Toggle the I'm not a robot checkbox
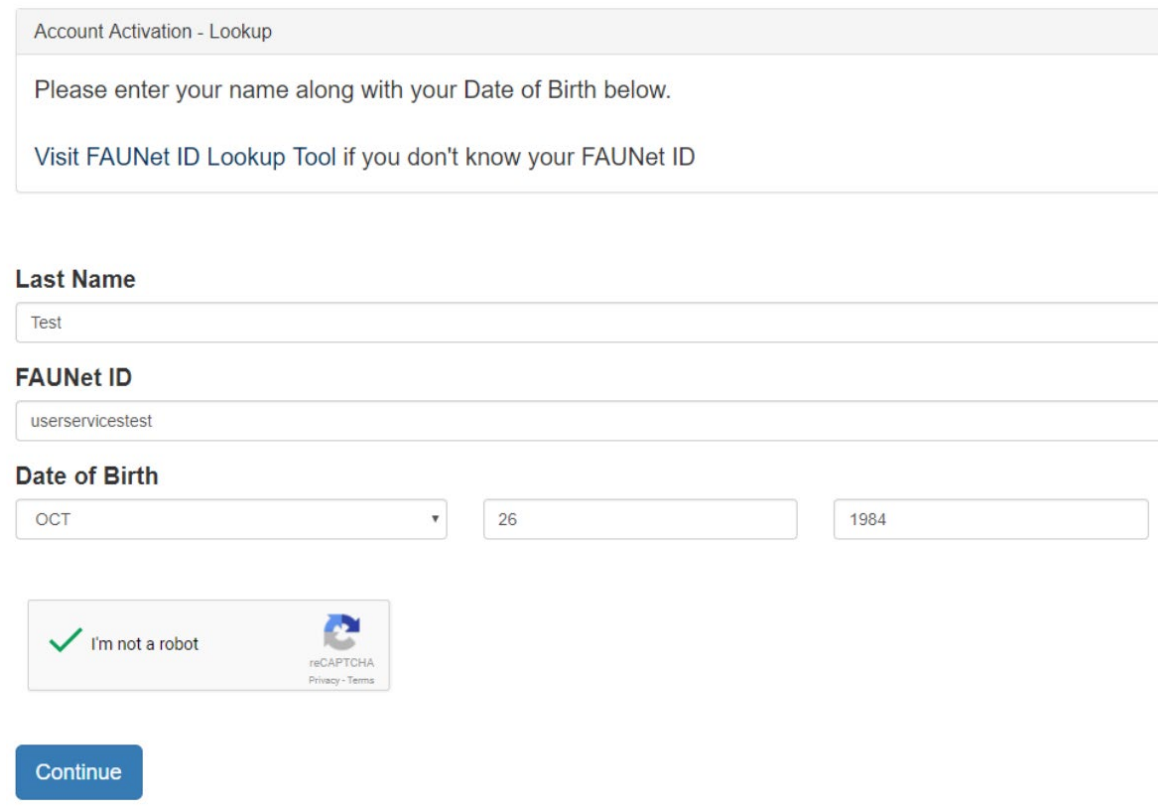Viewport: 1158px width, 808px height. click(x=65, y=640)
